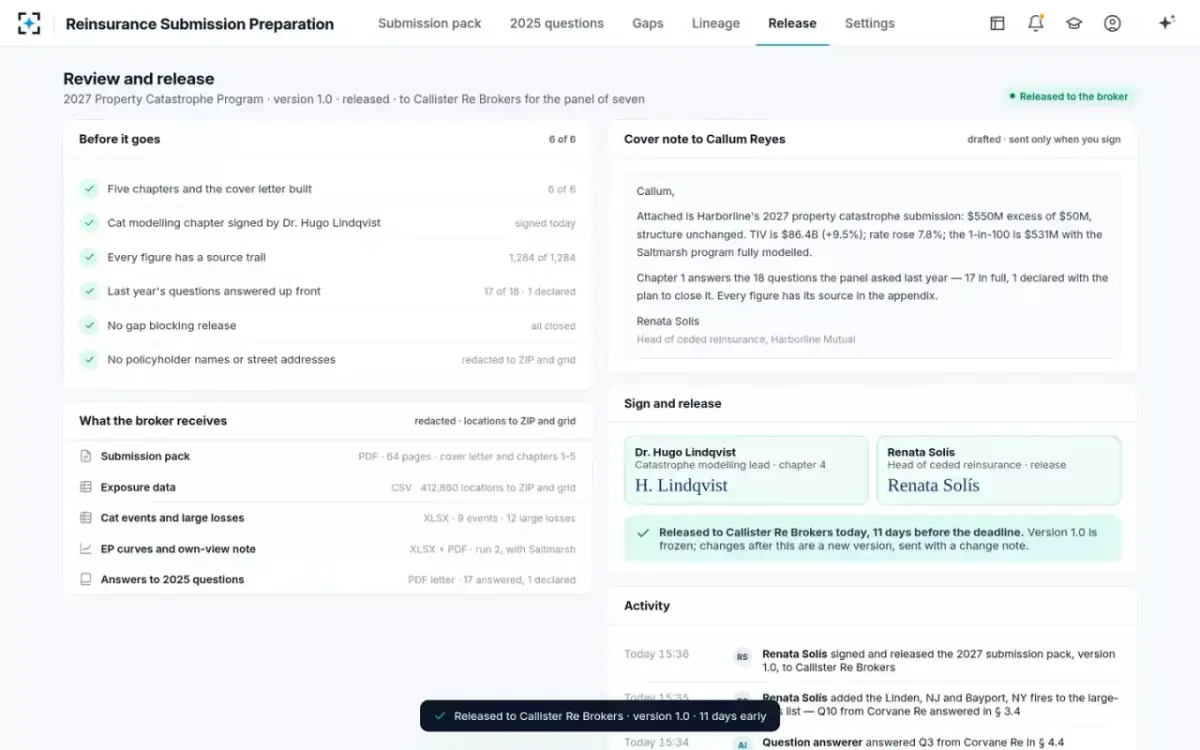This screenshot has width=1200, height=750.
Task: Click 'PDF · 64 pages' submission pack details
Action: [x=467, y=457]
